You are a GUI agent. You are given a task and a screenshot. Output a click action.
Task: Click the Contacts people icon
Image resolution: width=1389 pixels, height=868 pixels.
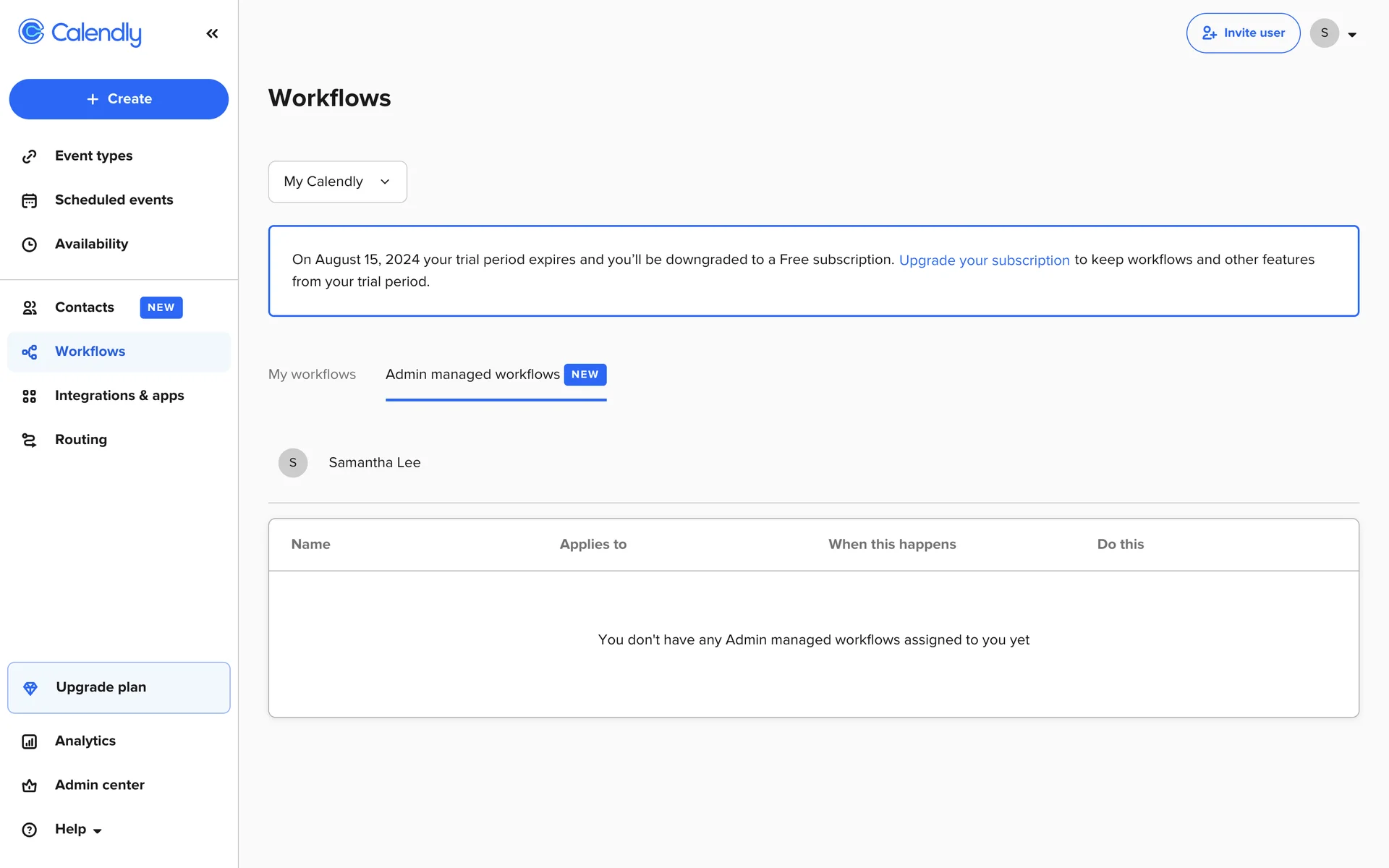click(29, 307)
